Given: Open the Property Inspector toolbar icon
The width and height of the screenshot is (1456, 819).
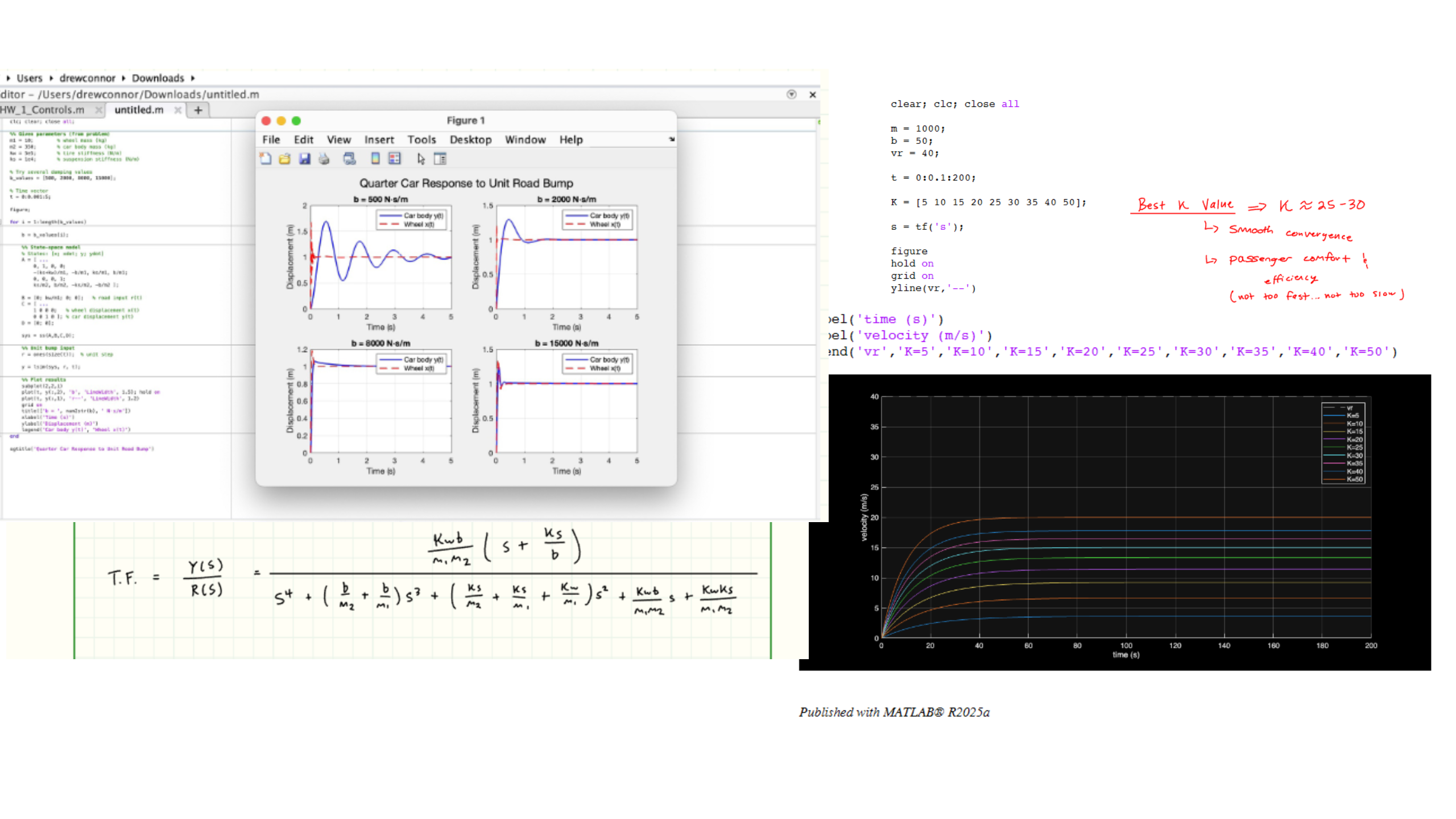Looking at the screenshot, I should click(440, 159).
